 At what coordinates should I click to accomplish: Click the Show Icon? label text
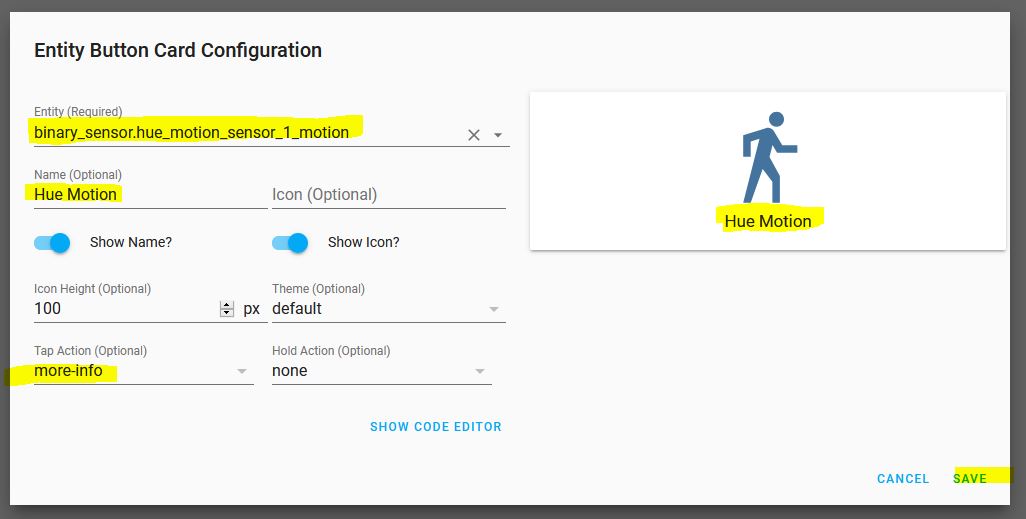coord(364,242)
